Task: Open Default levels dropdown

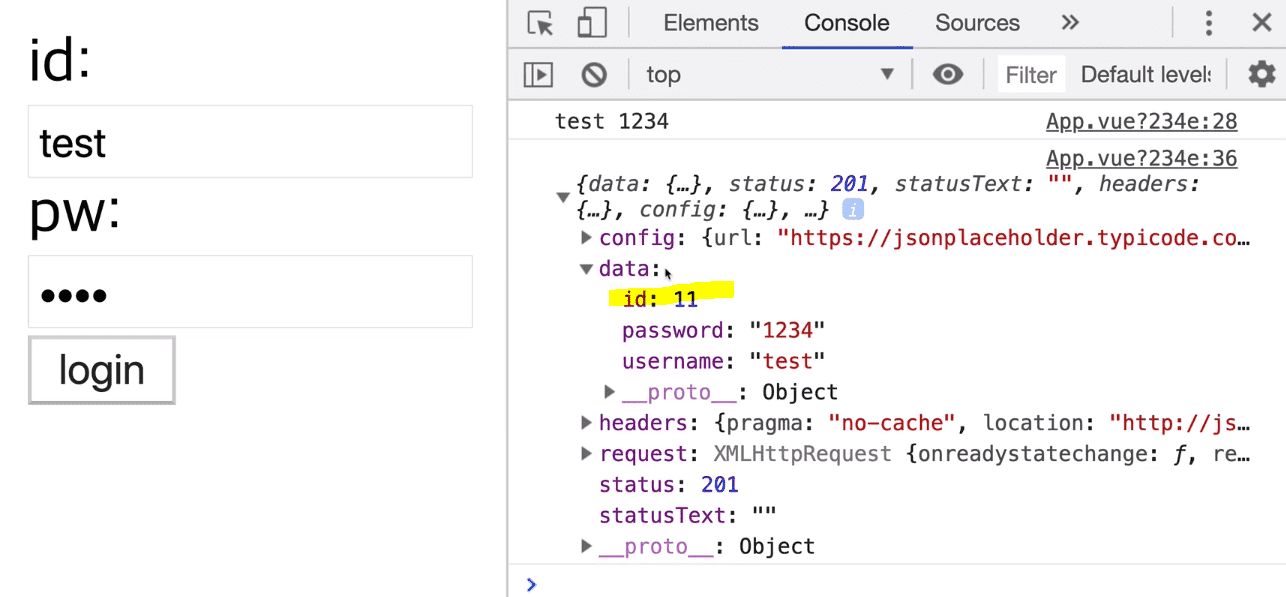Action: 1146,74
